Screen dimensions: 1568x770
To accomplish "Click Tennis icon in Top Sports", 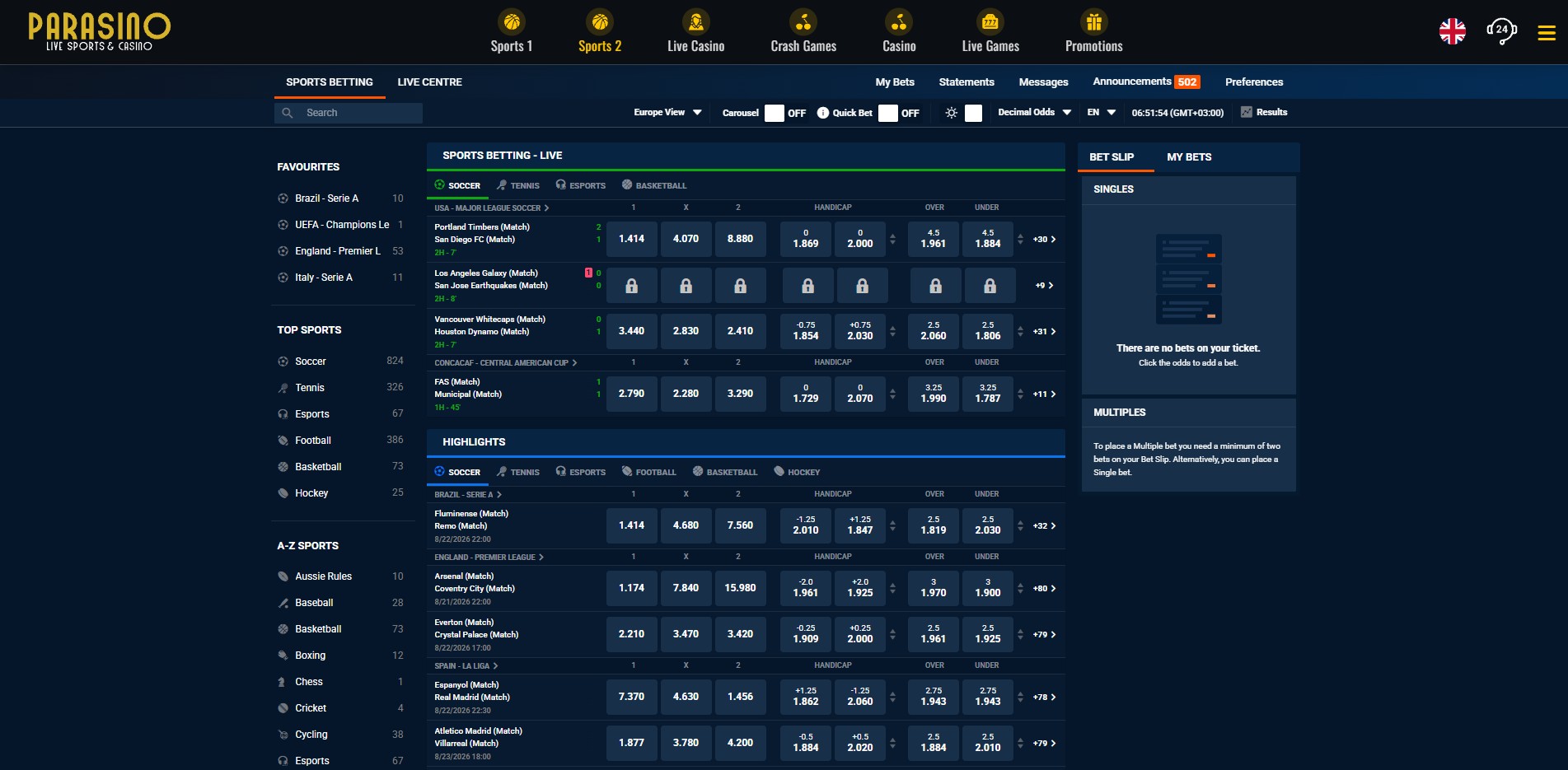I will [283, 388].
